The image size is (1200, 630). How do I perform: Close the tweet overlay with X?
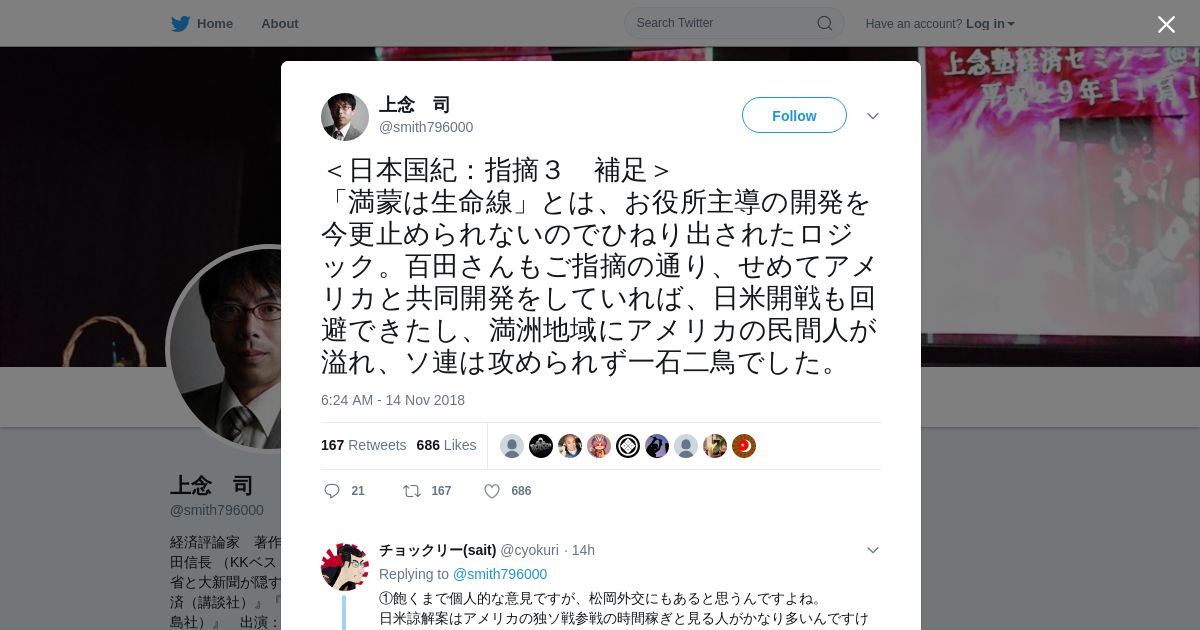1166,24
